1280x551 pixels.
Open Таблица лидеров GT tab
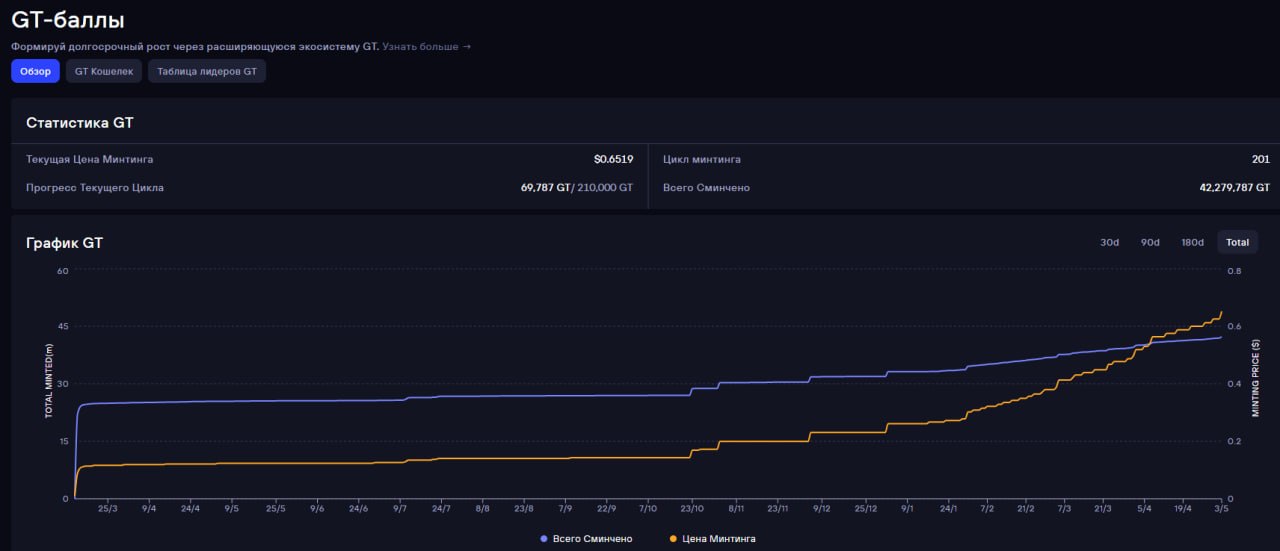[x=207, y=71]
